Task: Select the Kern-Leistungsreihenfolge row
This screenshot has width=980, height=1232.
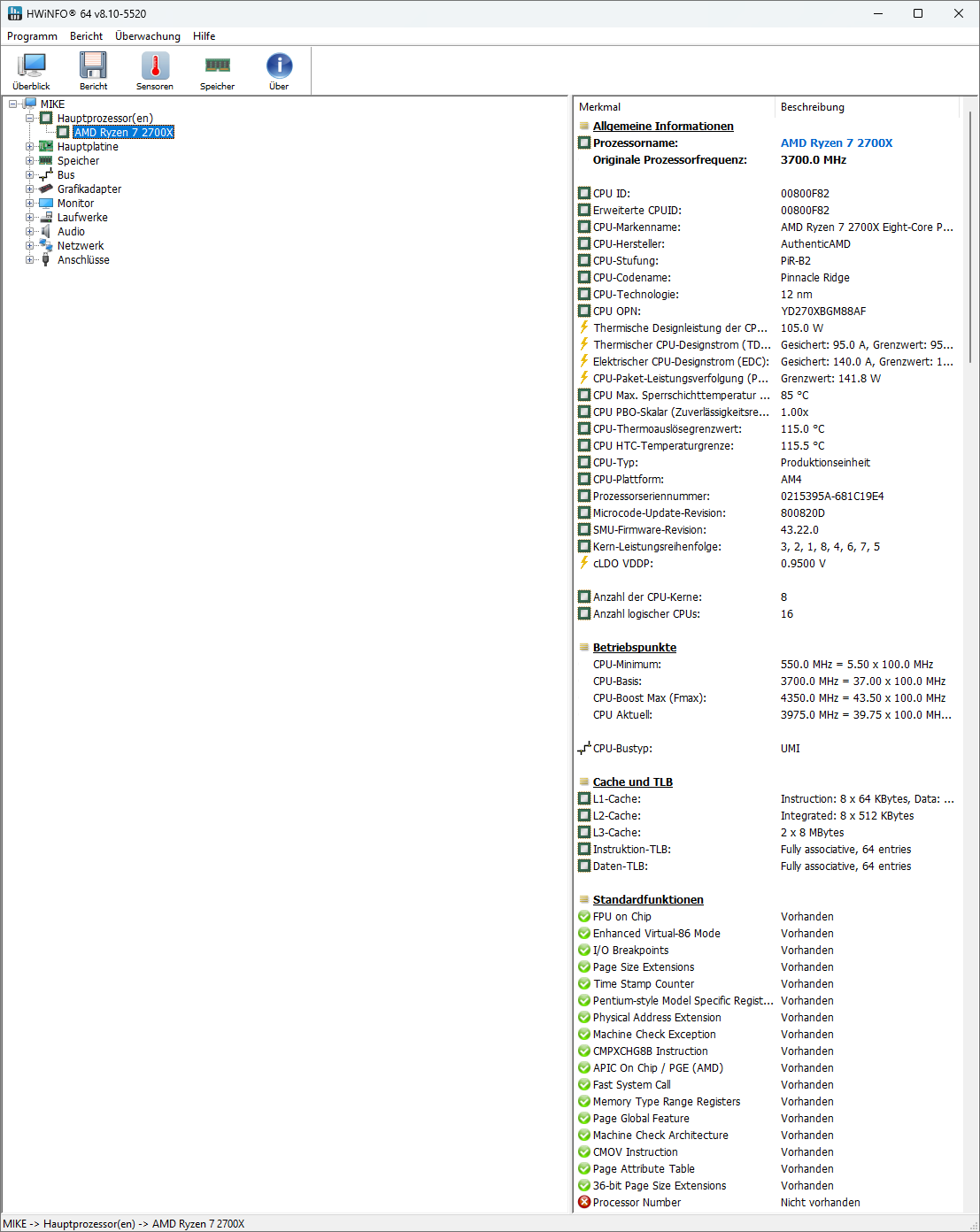Action: click(767, 547)
